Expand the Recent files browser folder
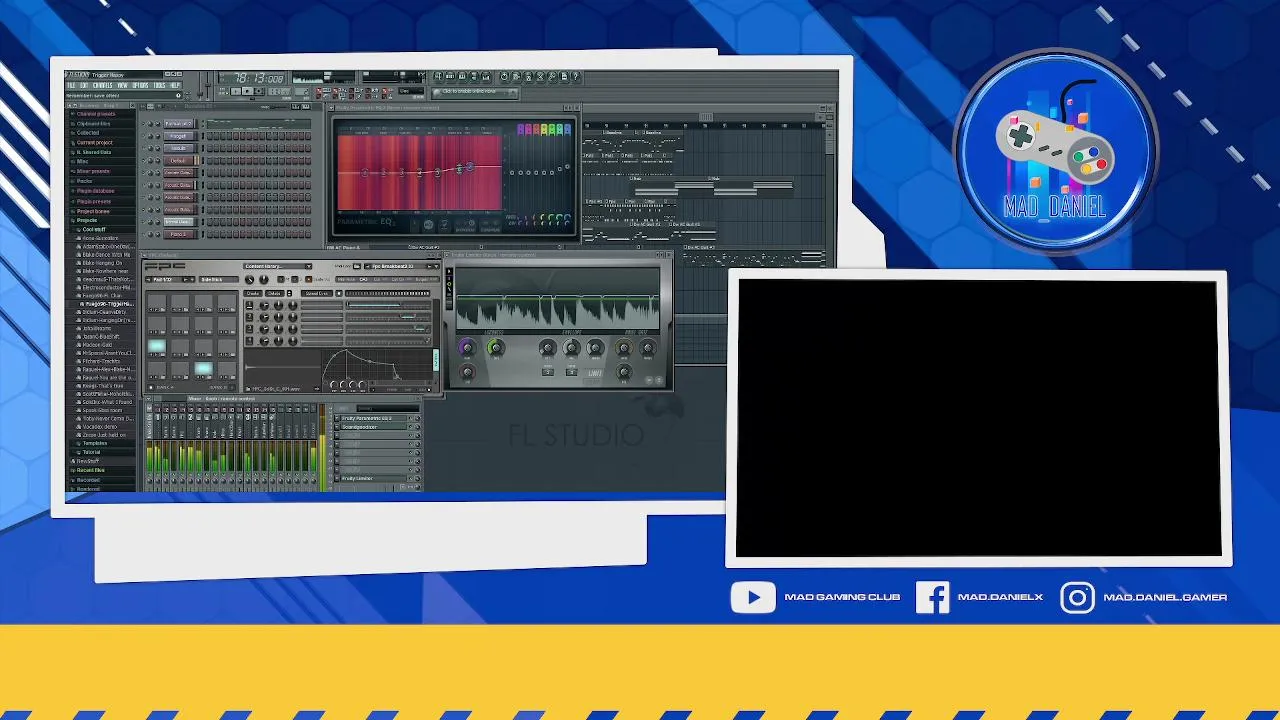 pos(90,470)
